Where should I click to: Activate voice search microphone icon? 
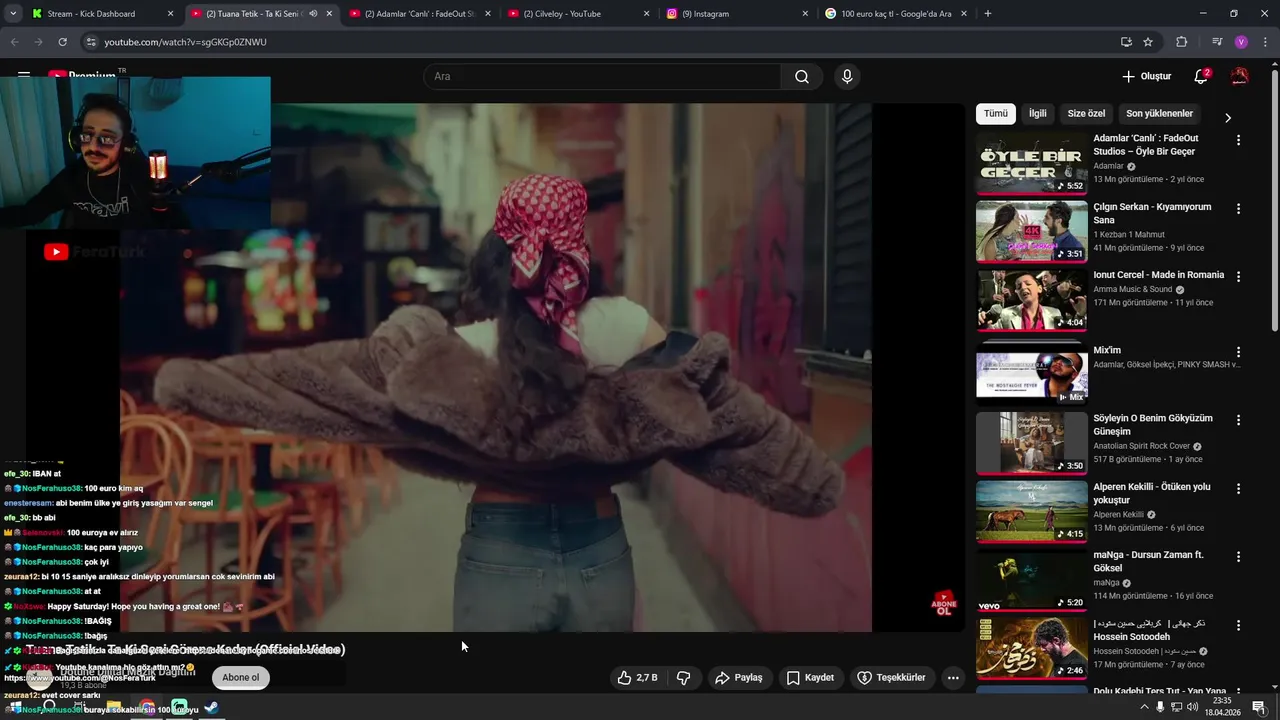click(x=847, y=77)
